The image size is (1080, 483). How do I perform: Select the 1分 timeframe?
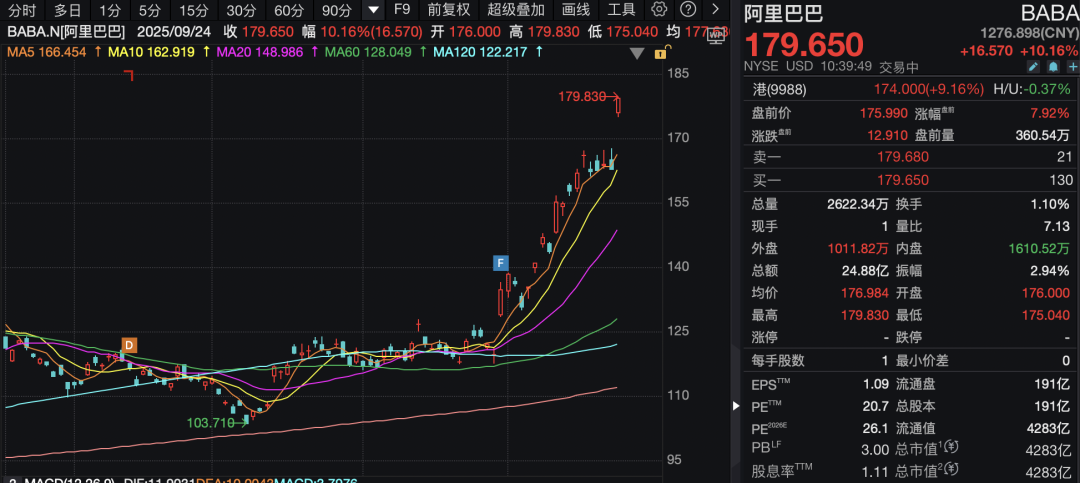109,10
